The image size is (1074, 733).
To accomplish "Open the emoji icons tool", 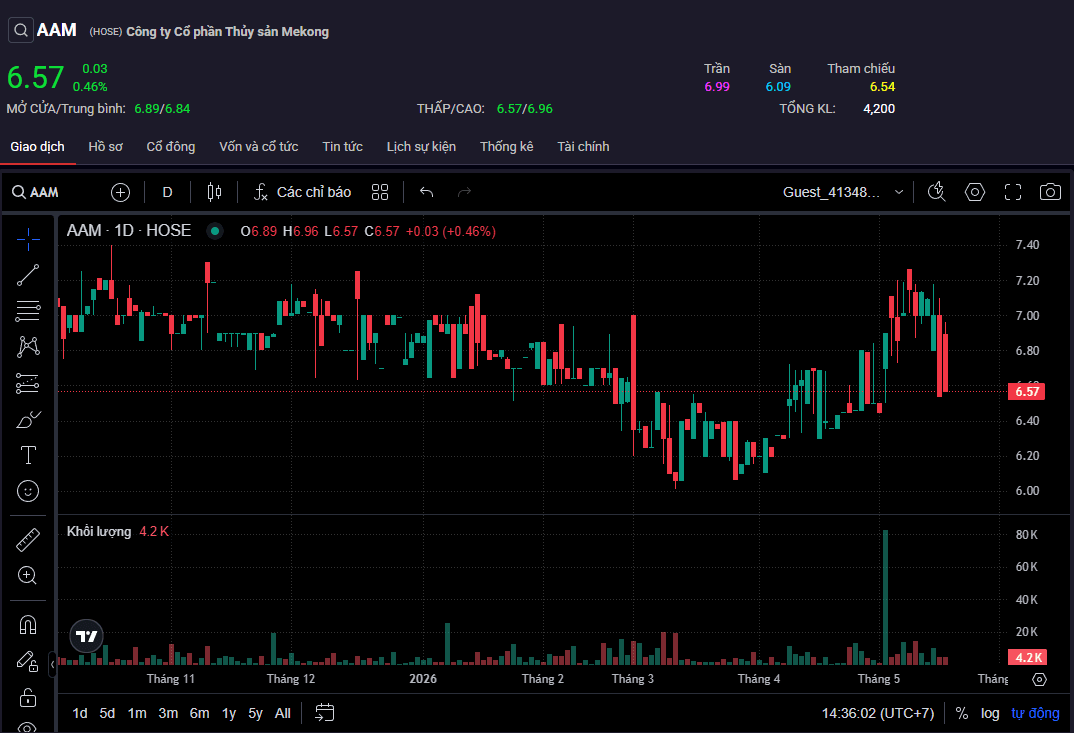I will coord(28,491).
